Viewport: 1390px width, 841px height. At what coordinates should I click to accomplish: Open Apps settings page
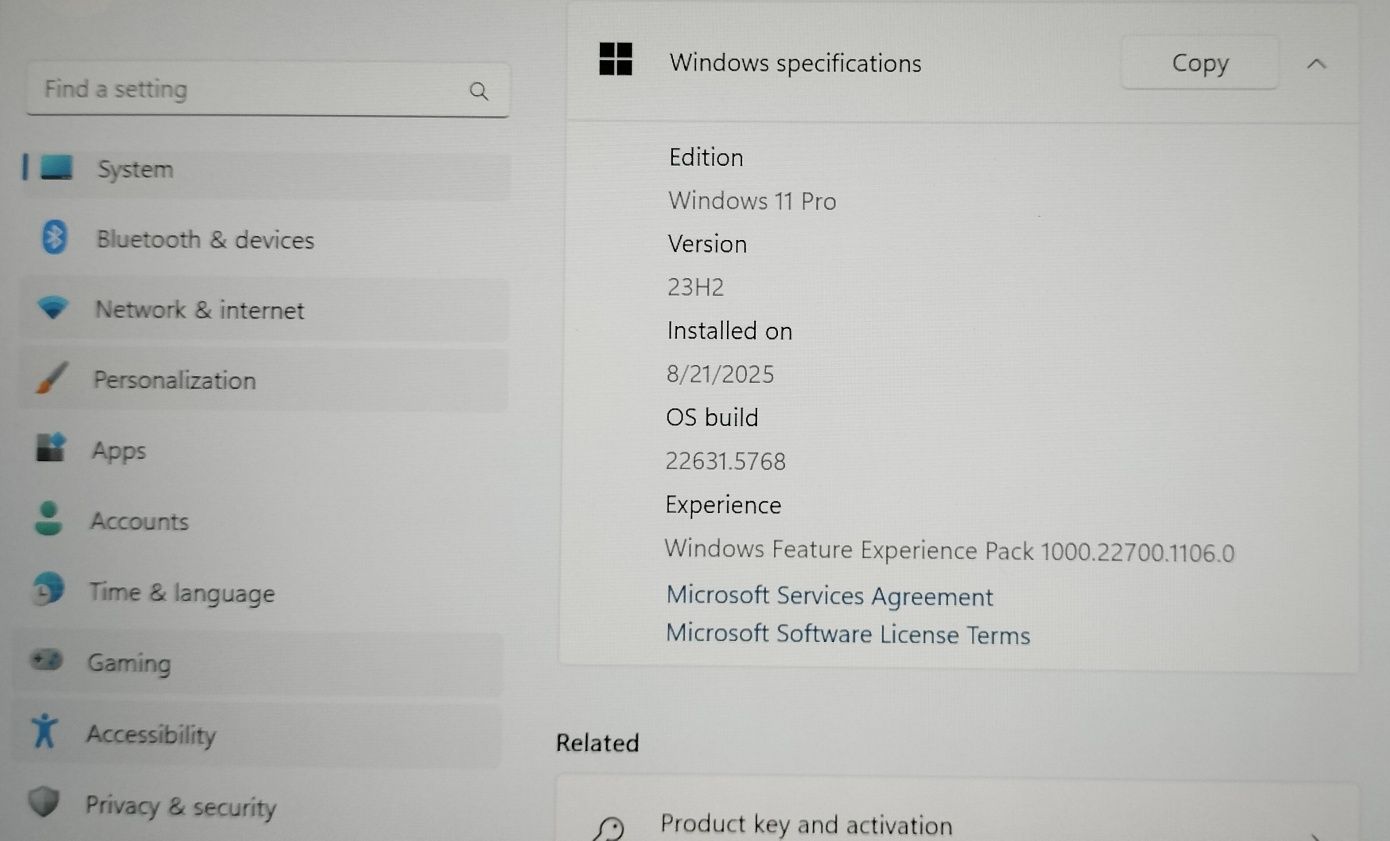click(262, 450)
